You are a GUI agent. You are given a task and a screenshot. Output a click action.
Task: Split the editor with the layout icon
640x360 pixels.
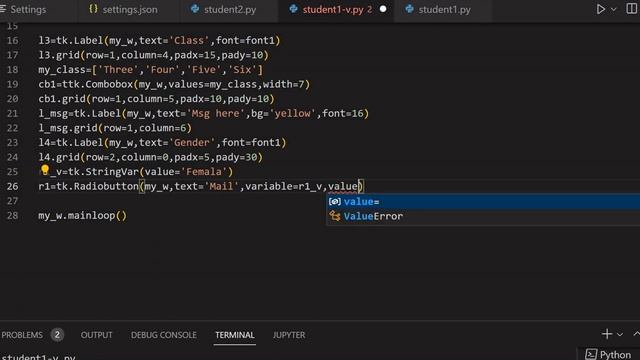[x=631, y=9]
